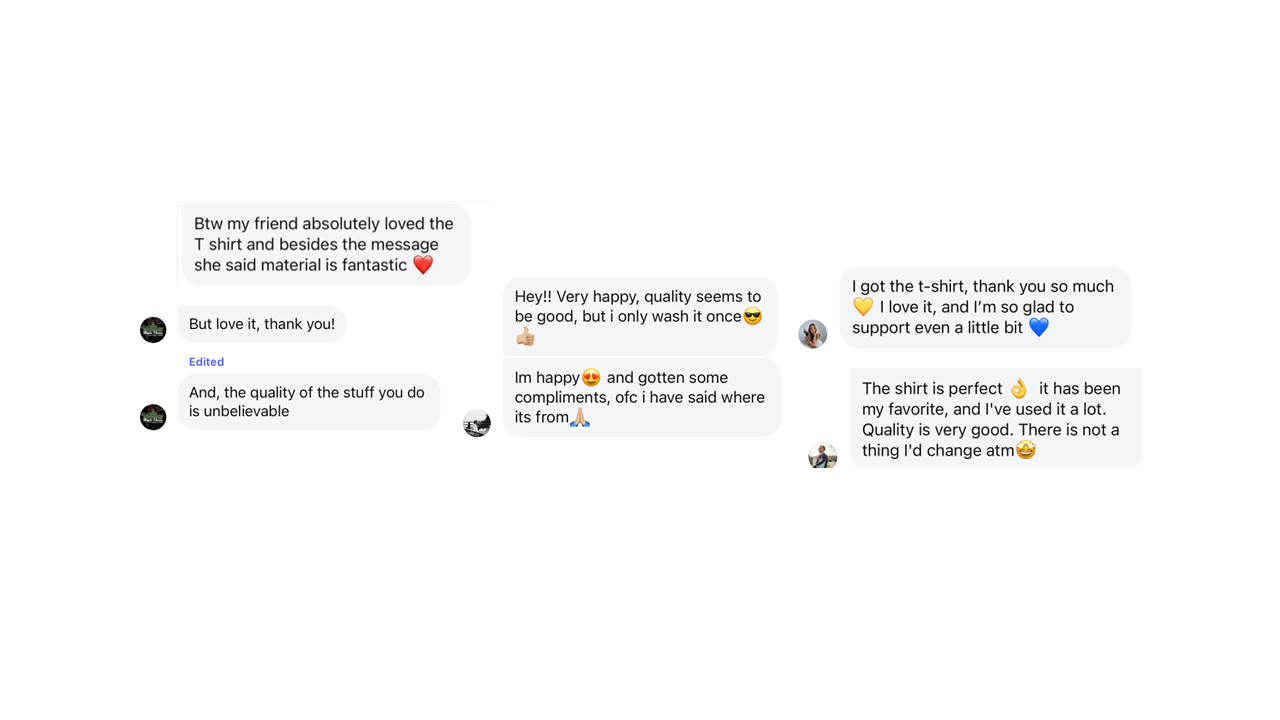Click the thumbs up emoji
Viewport: 1280px width, 720px height.
click(526, 337)
